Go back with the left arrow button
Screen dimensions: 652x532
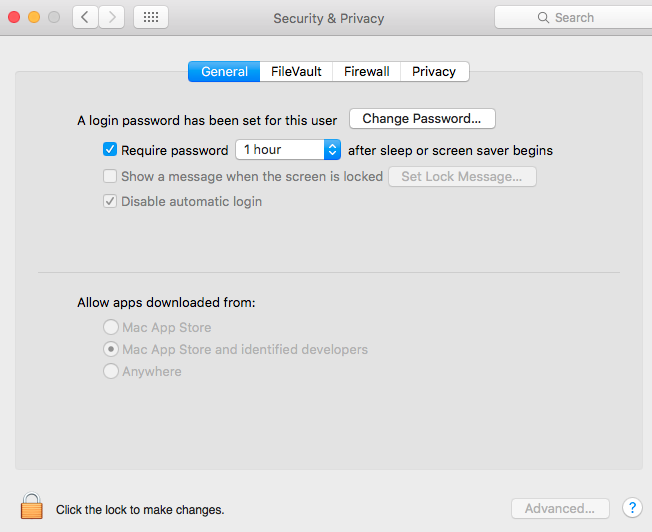(85, 17)
